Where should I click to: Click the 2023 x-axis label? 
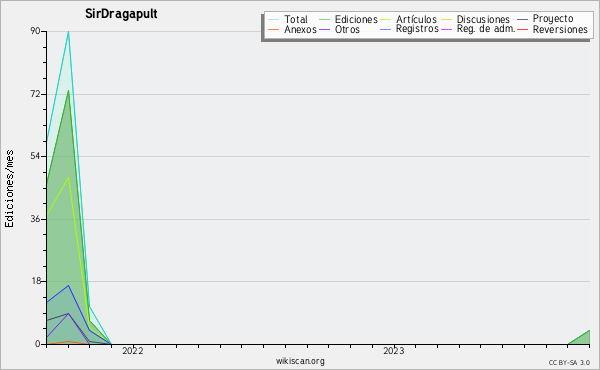[x=394, y=351]
